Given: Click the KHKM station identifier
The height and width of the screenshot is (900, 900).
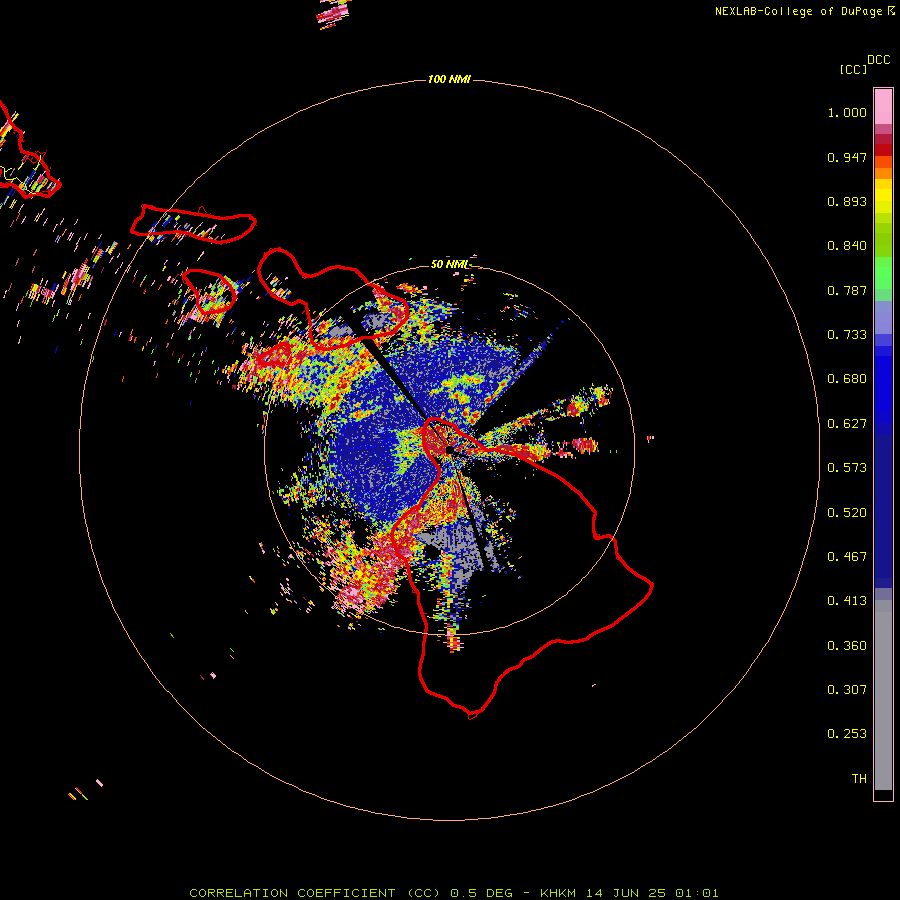Looking at the screenshot, I should click(x=558, y=893).
